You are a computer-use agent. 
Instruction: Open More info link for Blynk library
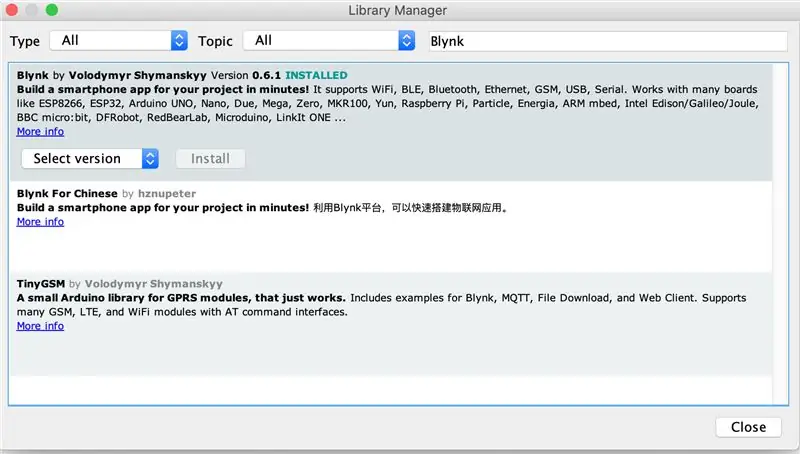[x=40, y=132]
